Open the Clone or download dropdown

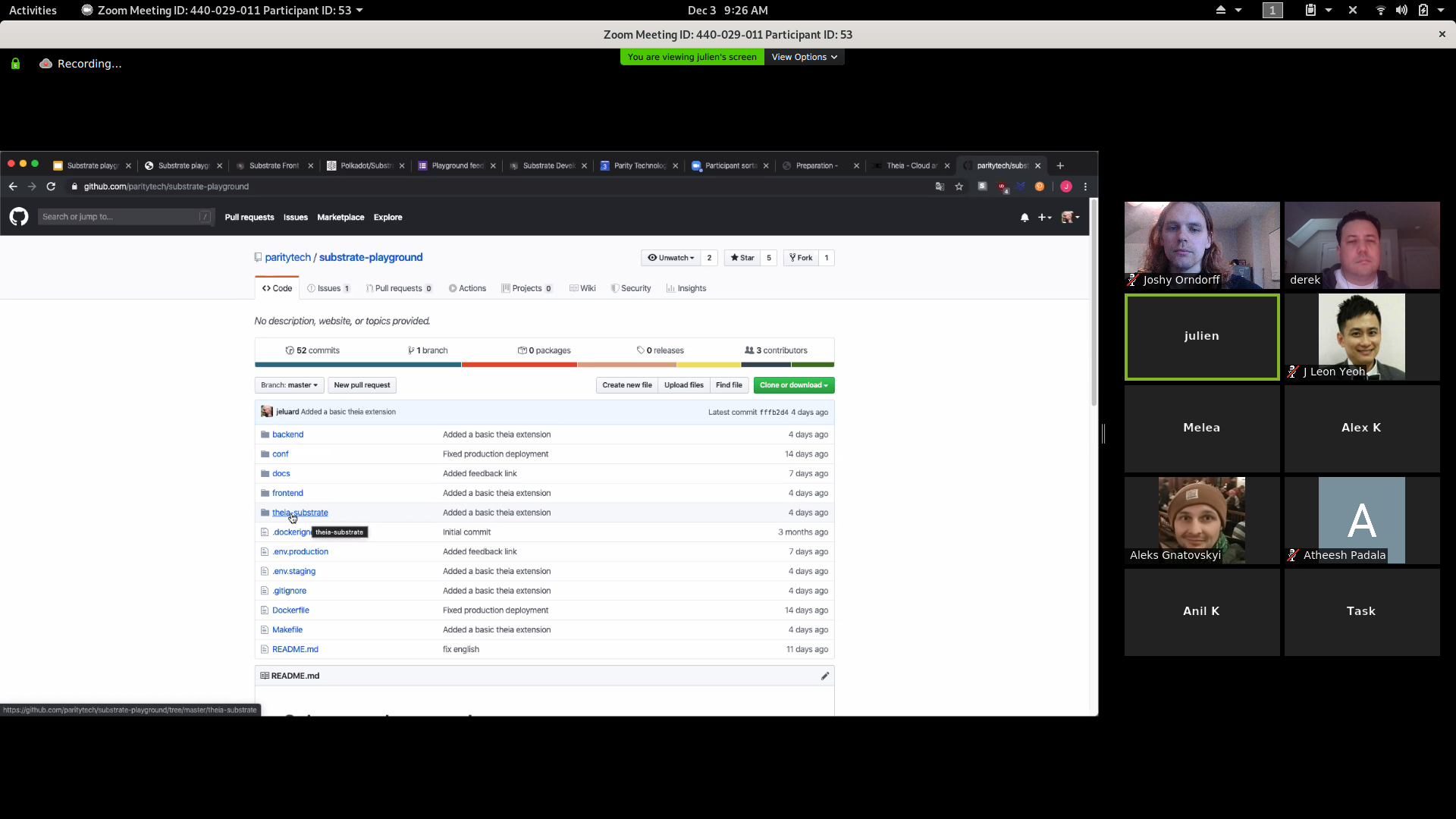pos(793,385)
